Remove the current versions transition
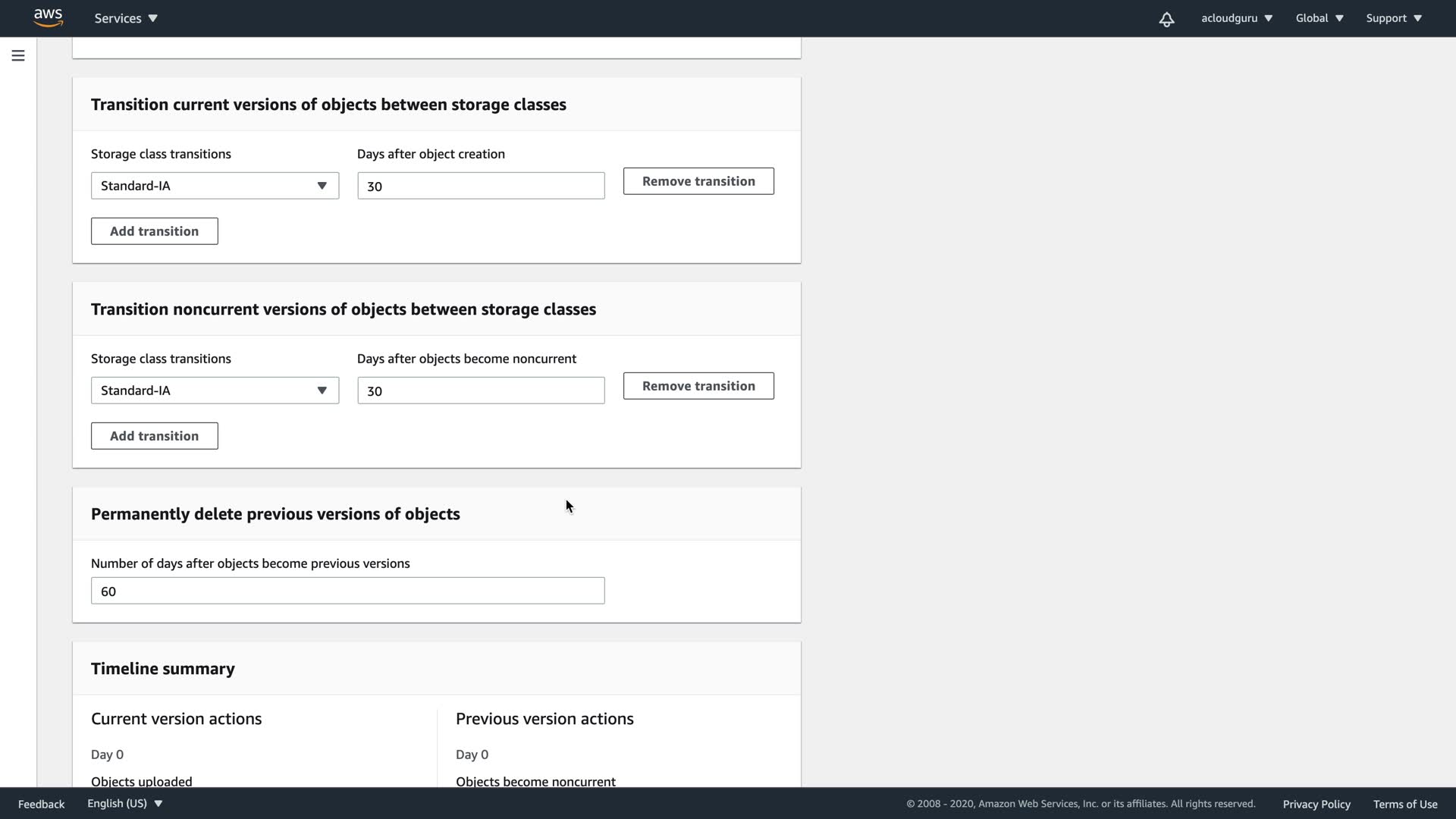This screenshot has width=1456, height=819. 698,181
